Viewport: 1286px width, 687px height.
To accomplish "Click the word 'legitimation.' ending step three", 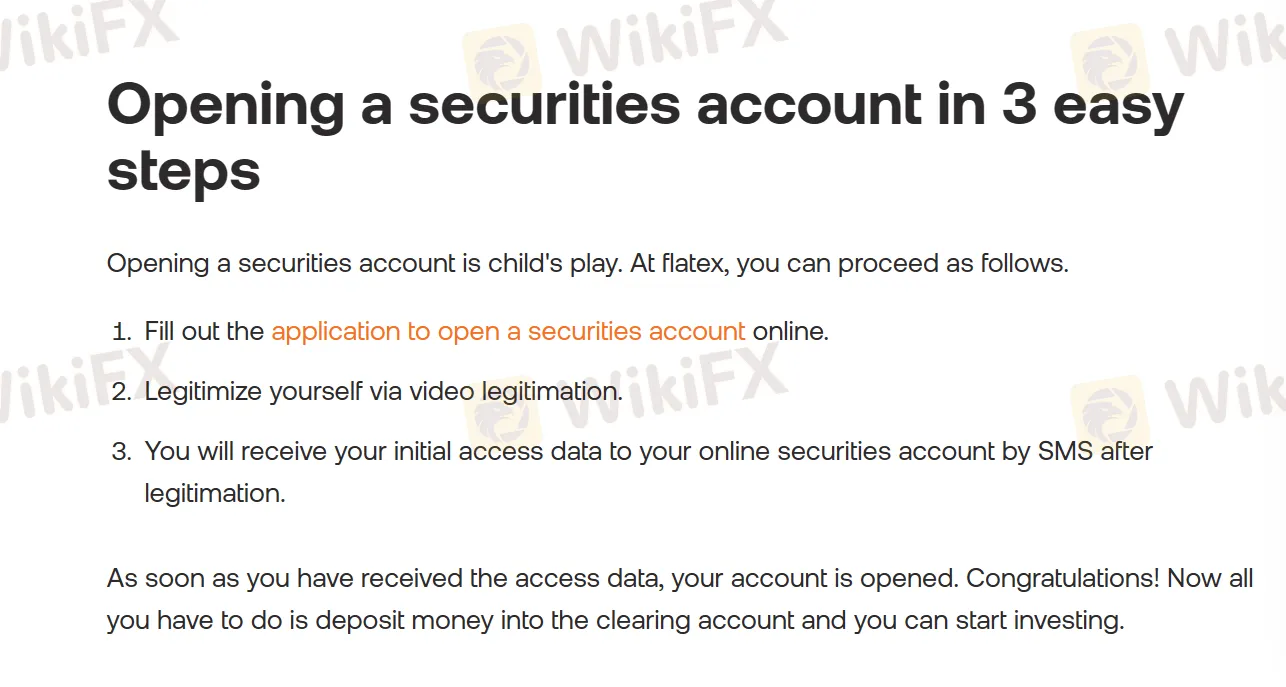I will pos(215,493).
